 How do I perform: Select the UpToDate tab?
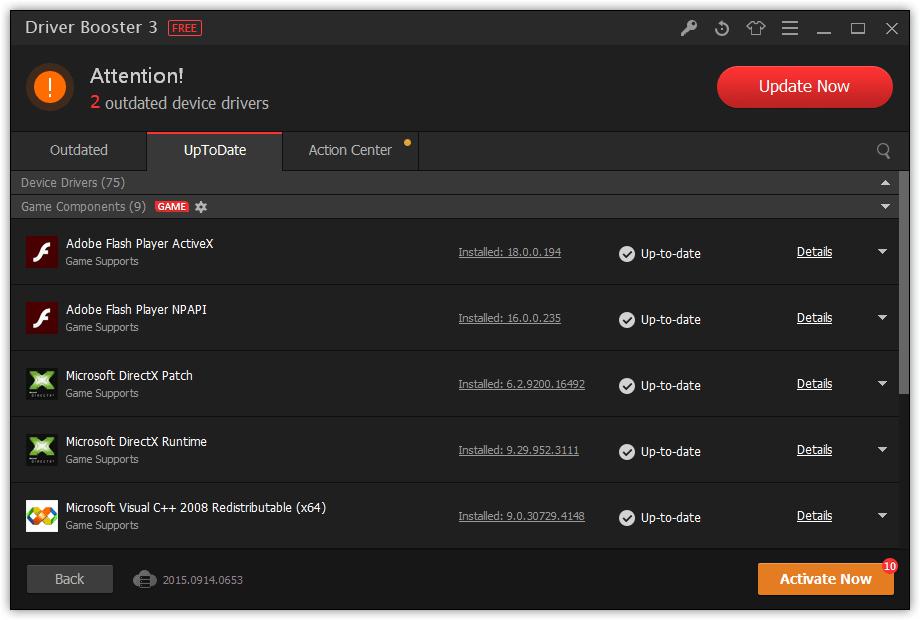pos(215,151)
